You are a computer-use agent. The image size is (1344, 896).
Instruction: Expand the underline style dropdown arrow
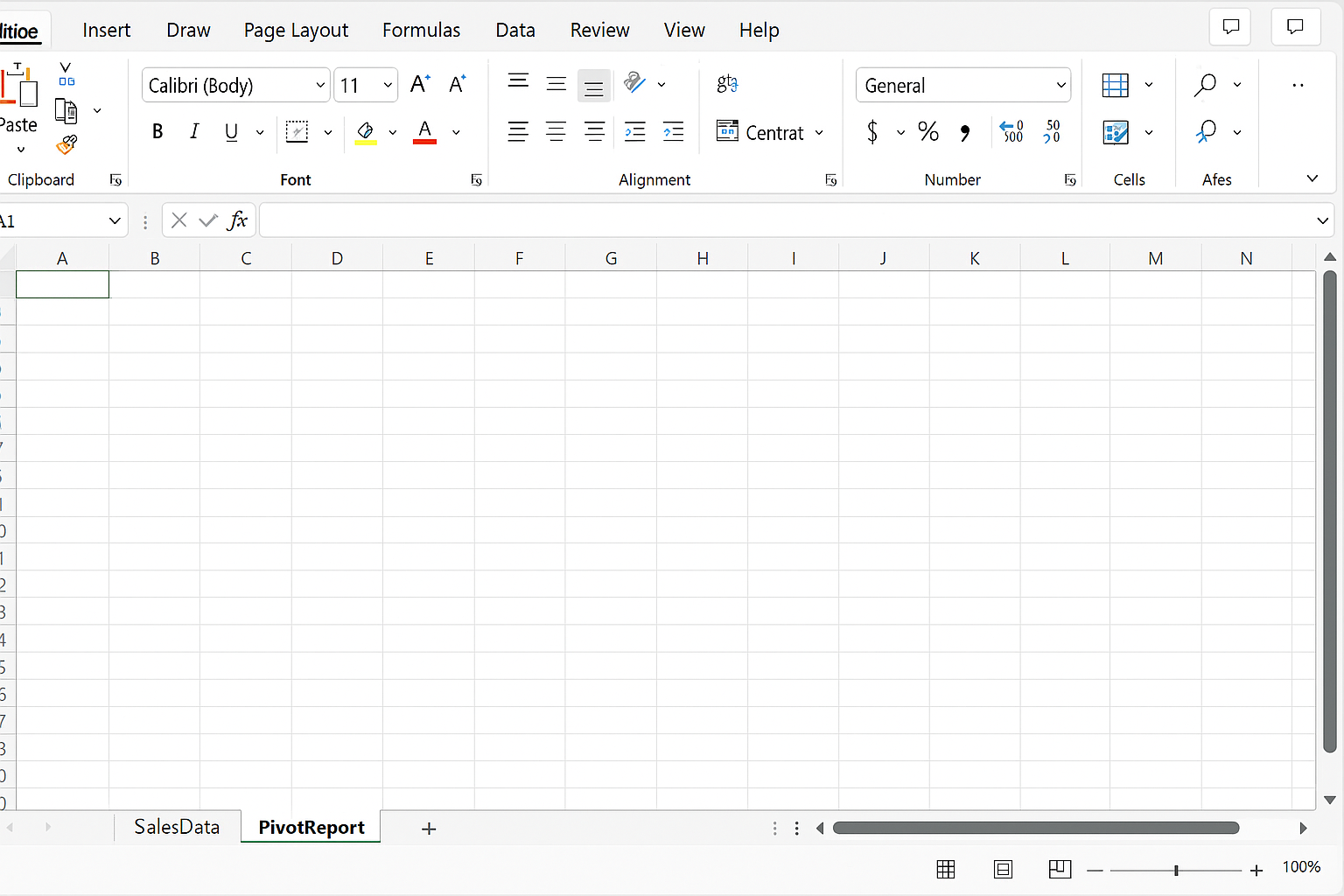260,132
